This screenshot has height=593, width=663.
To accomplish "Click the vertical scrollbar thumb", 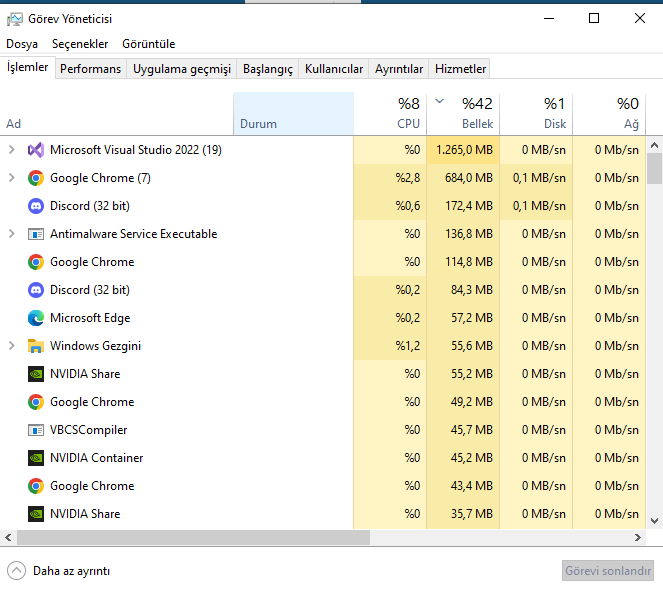I will pyautogui.click(x=655, y=169).
